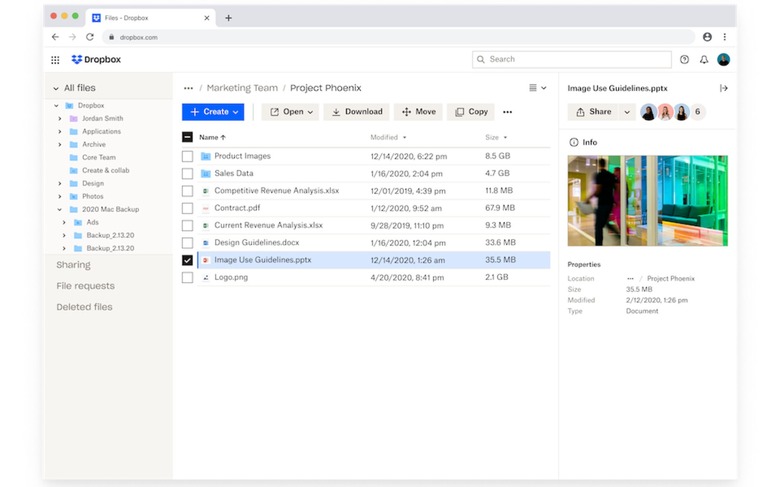This screenshot has width=780, height=487.
Task: Open more actions ellipsis after Copy
Action: [x=507, y=112]
